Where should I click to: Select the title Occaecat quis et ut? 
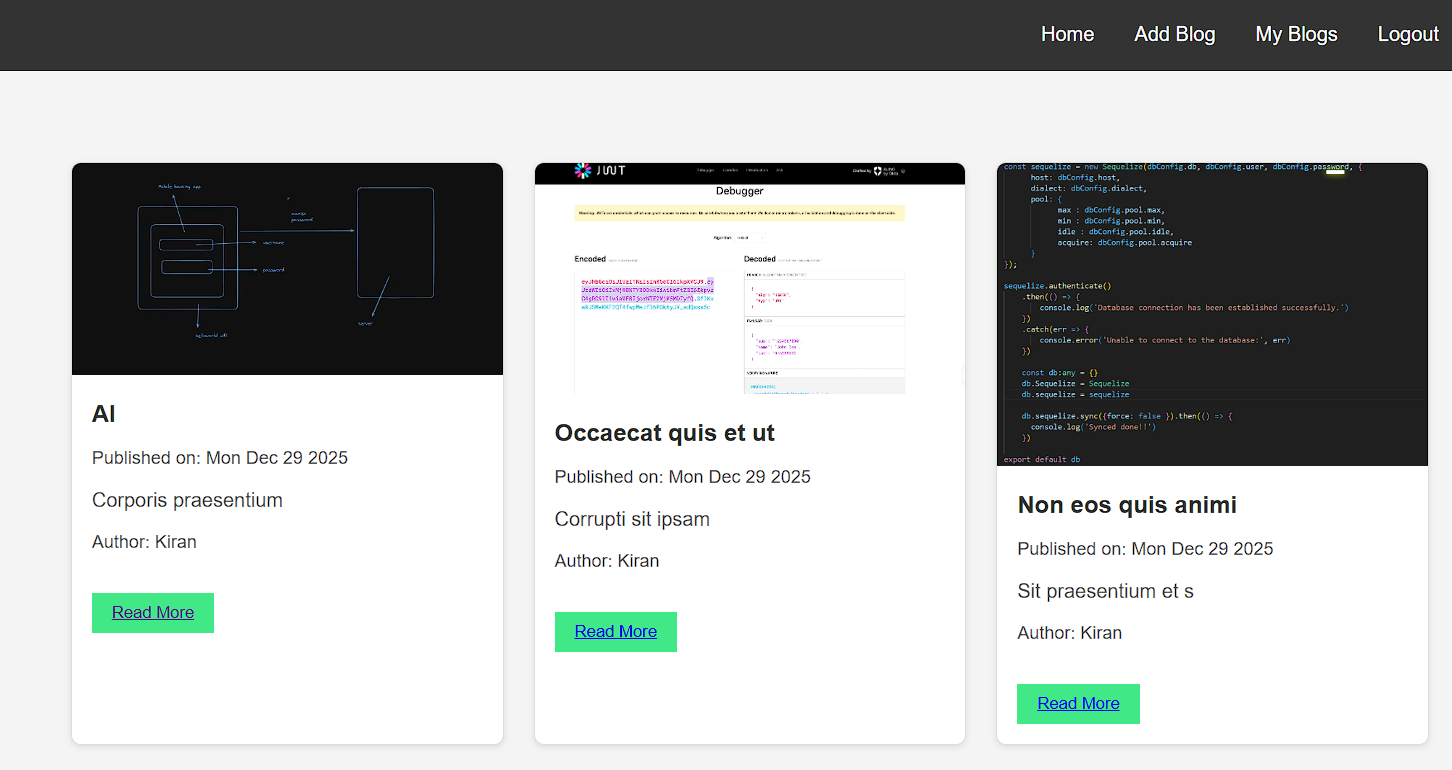click(x=665, y=433)
